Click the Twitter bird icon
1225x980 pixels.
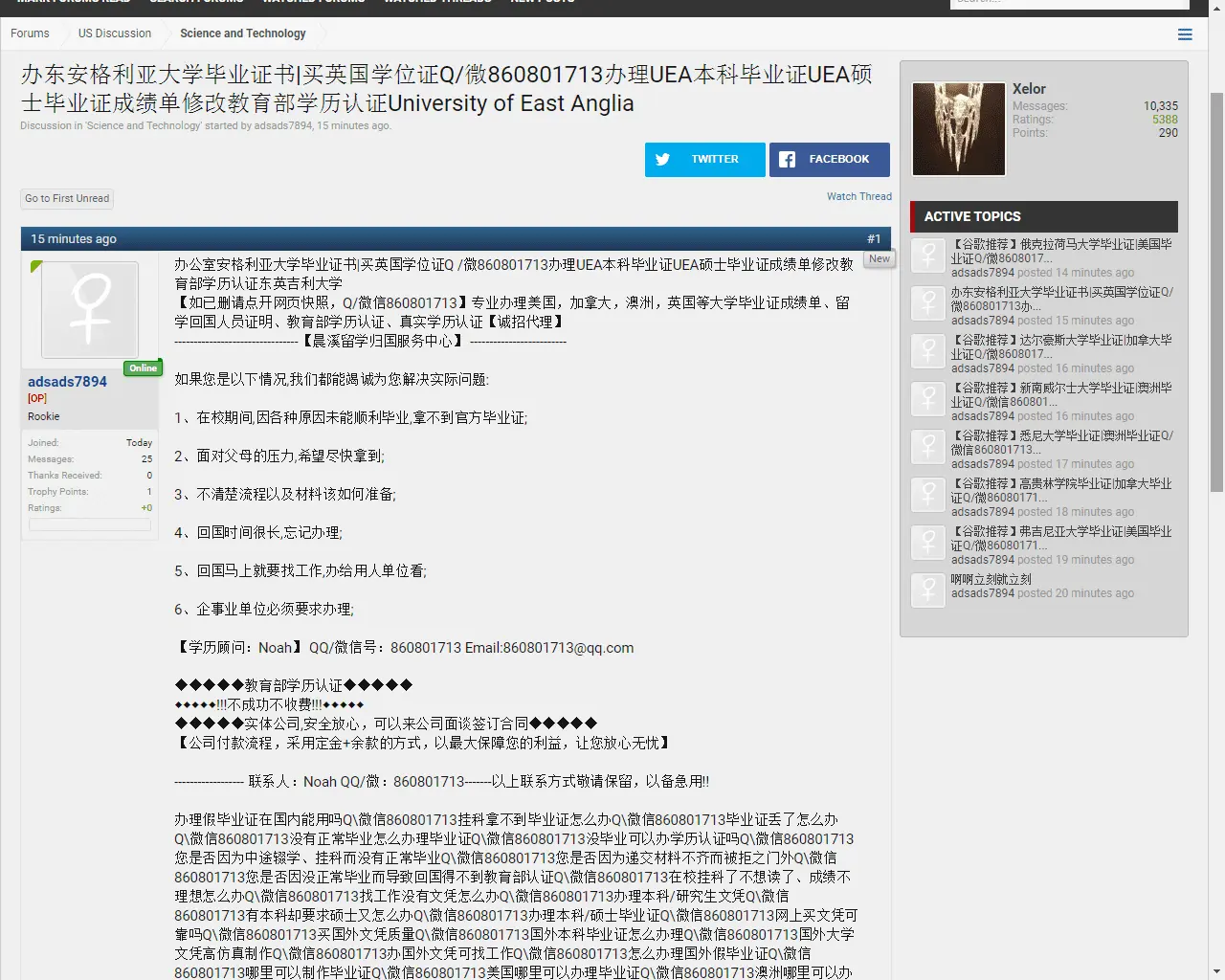tap(662, 160)
